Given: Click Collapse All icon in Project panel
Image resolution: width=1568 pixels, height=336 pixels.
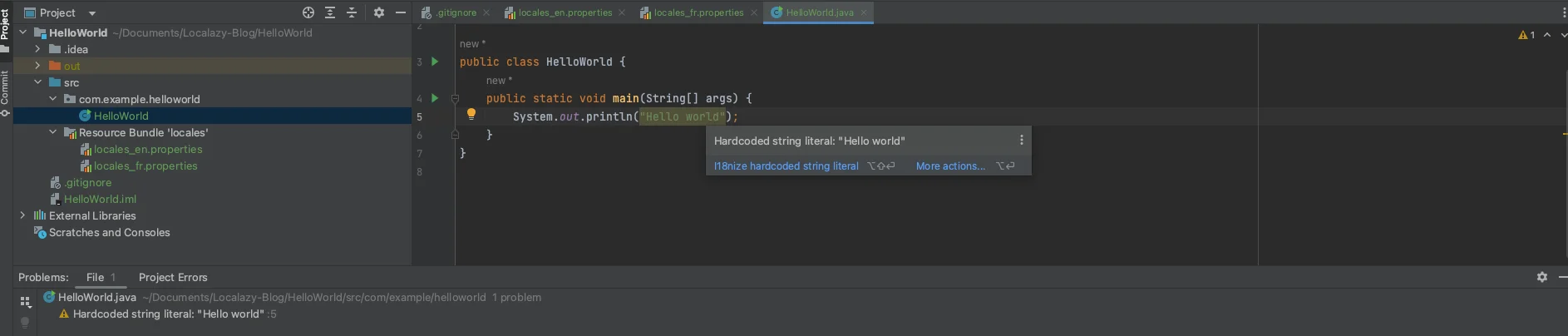Looking at the screenshot, I should pos(352,12).
